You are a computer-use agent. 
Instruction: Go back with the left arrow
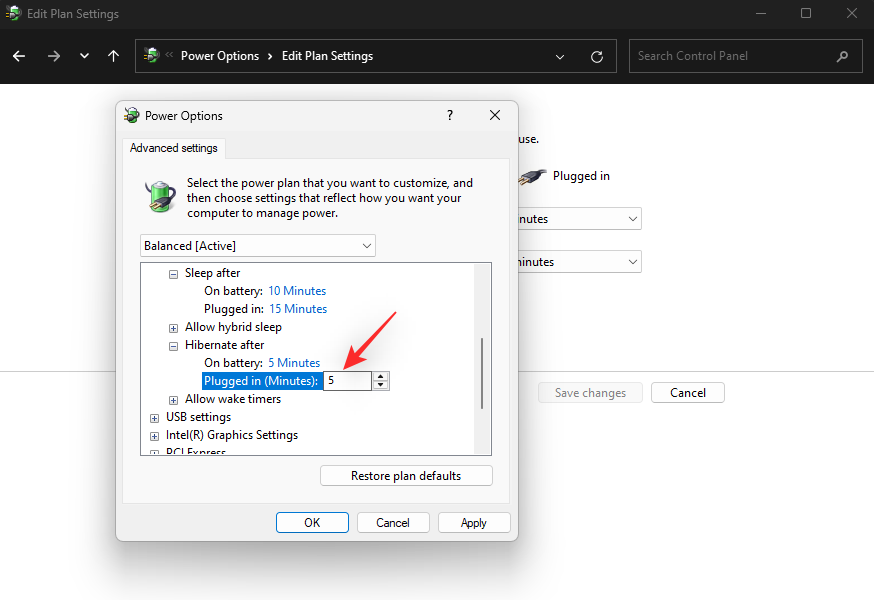tap(19, 56)
